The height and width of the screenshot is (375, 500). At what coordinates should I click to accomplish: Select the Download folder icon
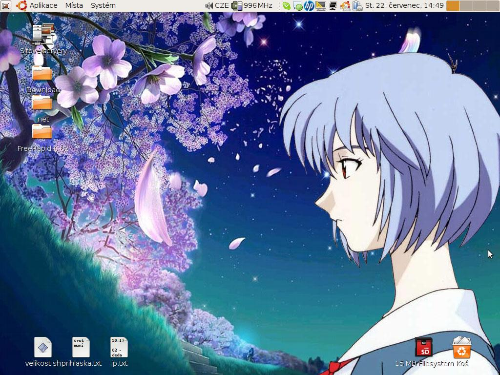(42, 73)
